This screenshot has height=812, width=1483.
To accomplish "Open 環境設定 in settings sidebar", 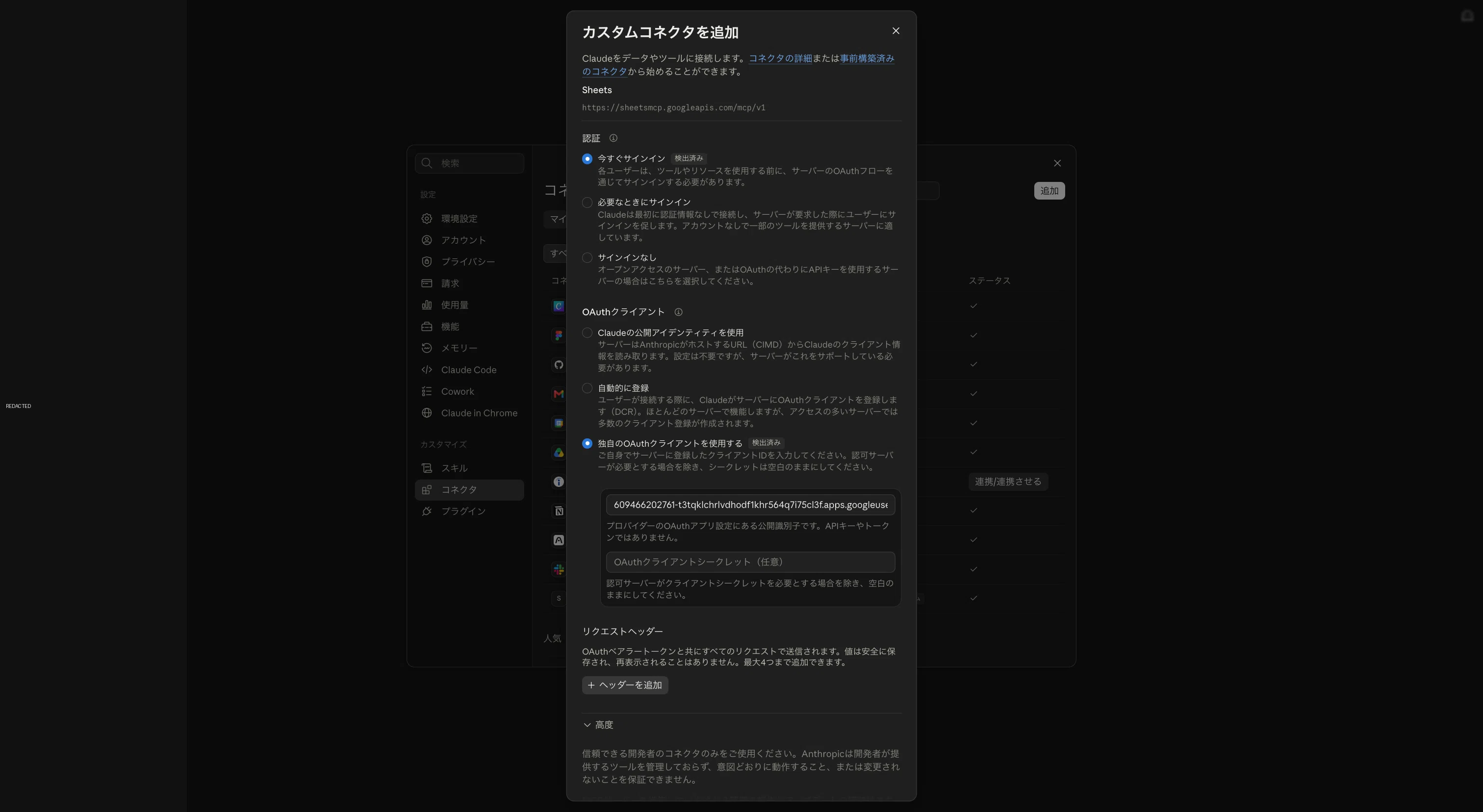I will pos(469,219).
